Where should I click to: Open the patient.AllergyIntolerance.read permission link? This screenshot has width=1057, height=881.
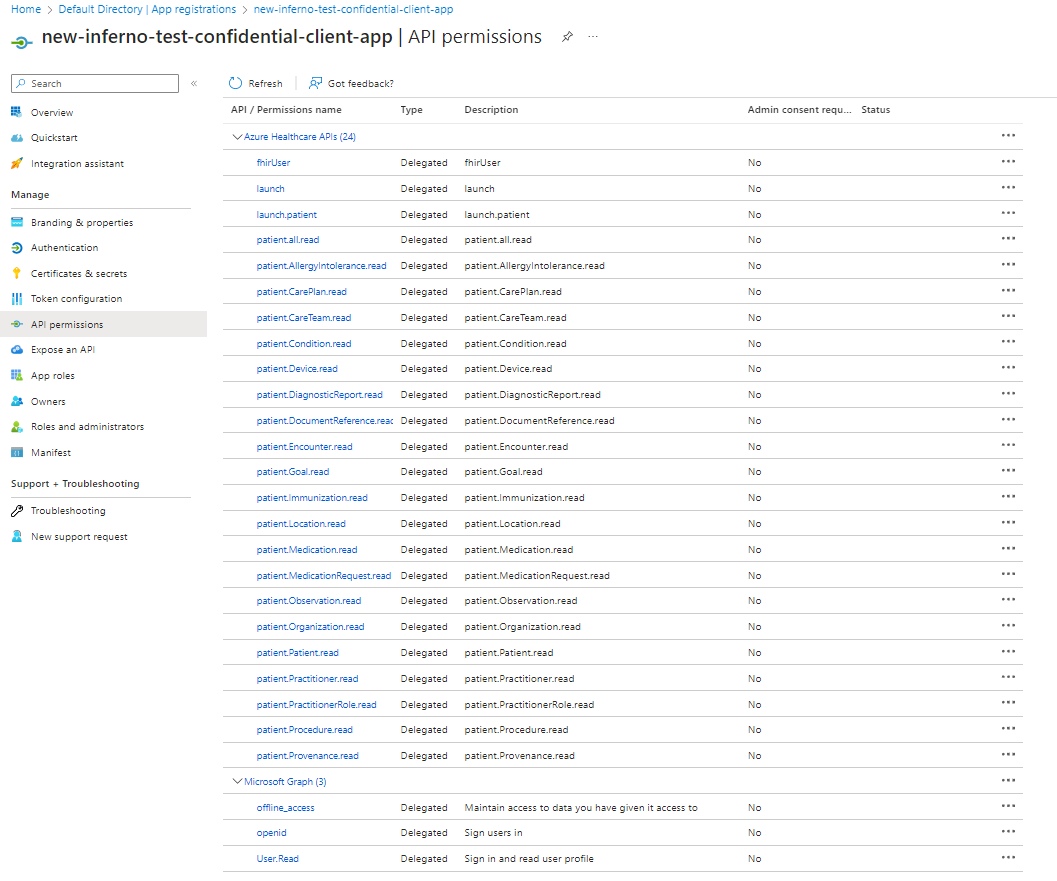(x=322, y=266)
